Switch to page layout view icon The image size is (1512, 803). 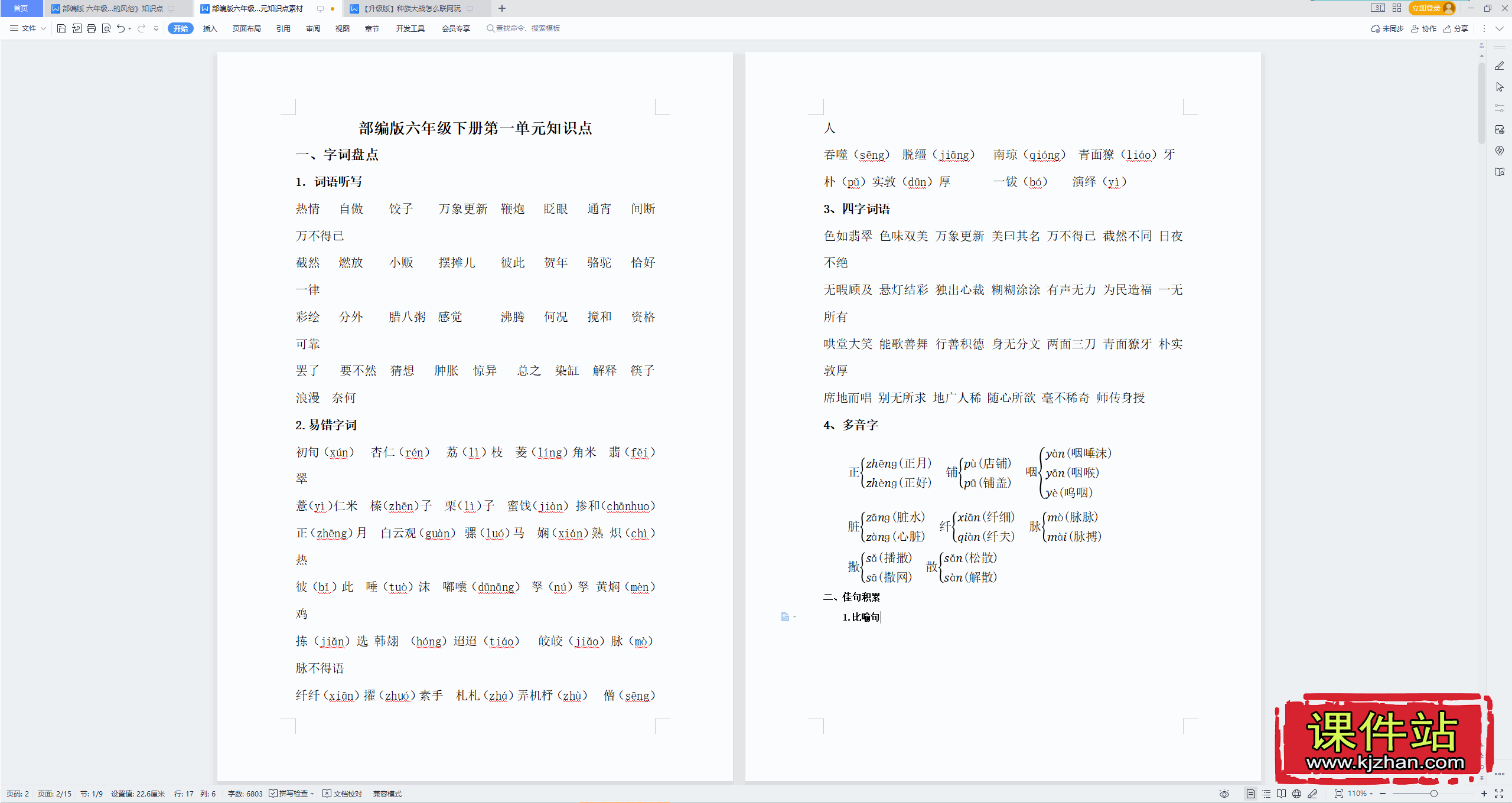(x=1250, y=794)
